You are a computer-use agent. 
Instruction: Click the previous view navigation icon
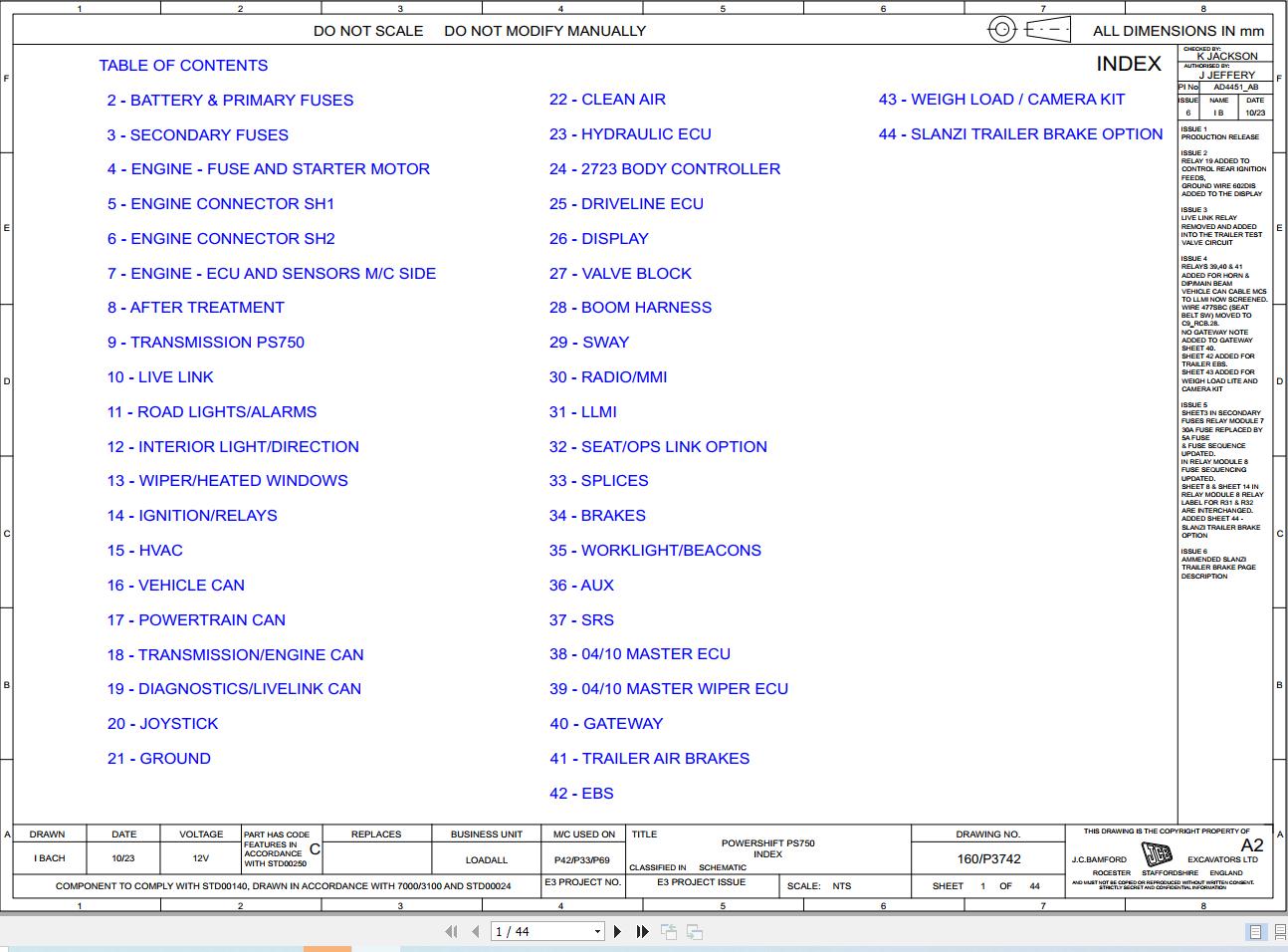click(669, 932)
